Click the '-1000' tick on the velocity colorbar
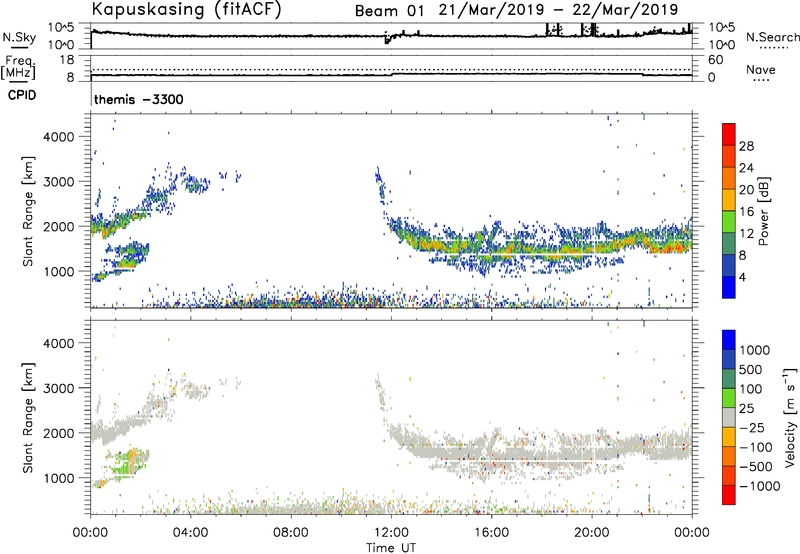The image size is (800, 554). [759, 486]
